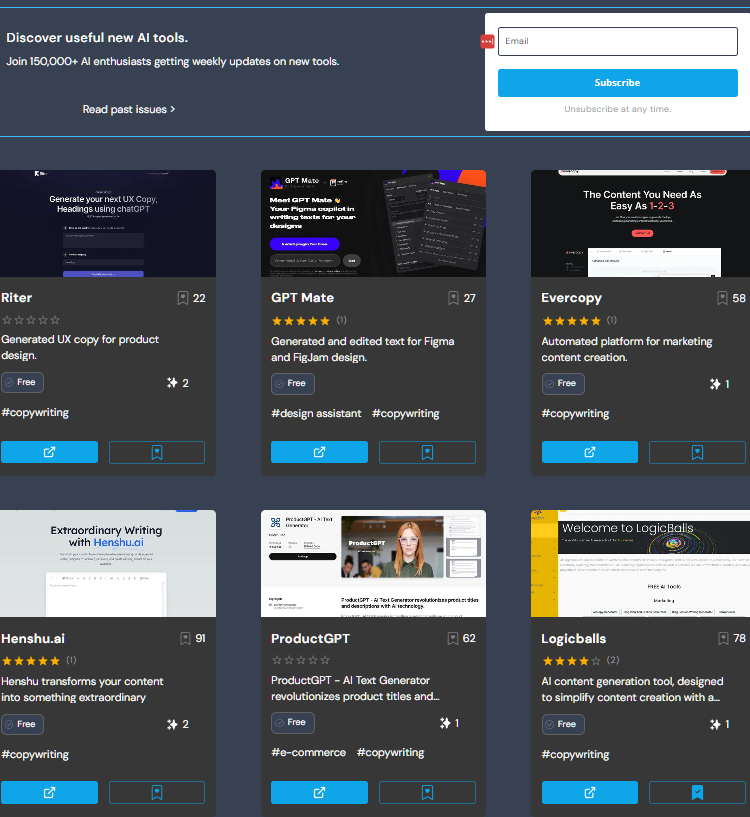Screen dimensions: 750x817
Task: Click the Riter screenshot thumbnail
Action: pos(108,223)
